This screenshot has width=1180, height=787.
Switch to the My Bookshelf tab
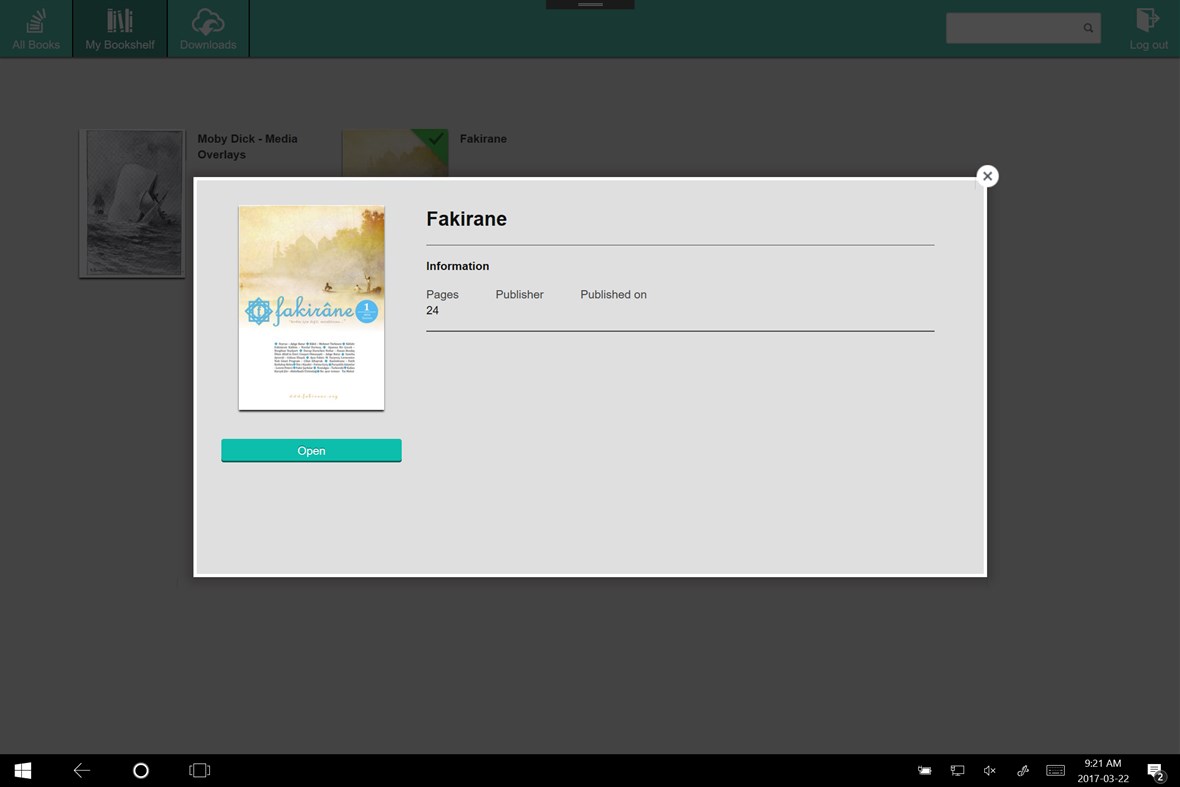(x=118, y=27)
